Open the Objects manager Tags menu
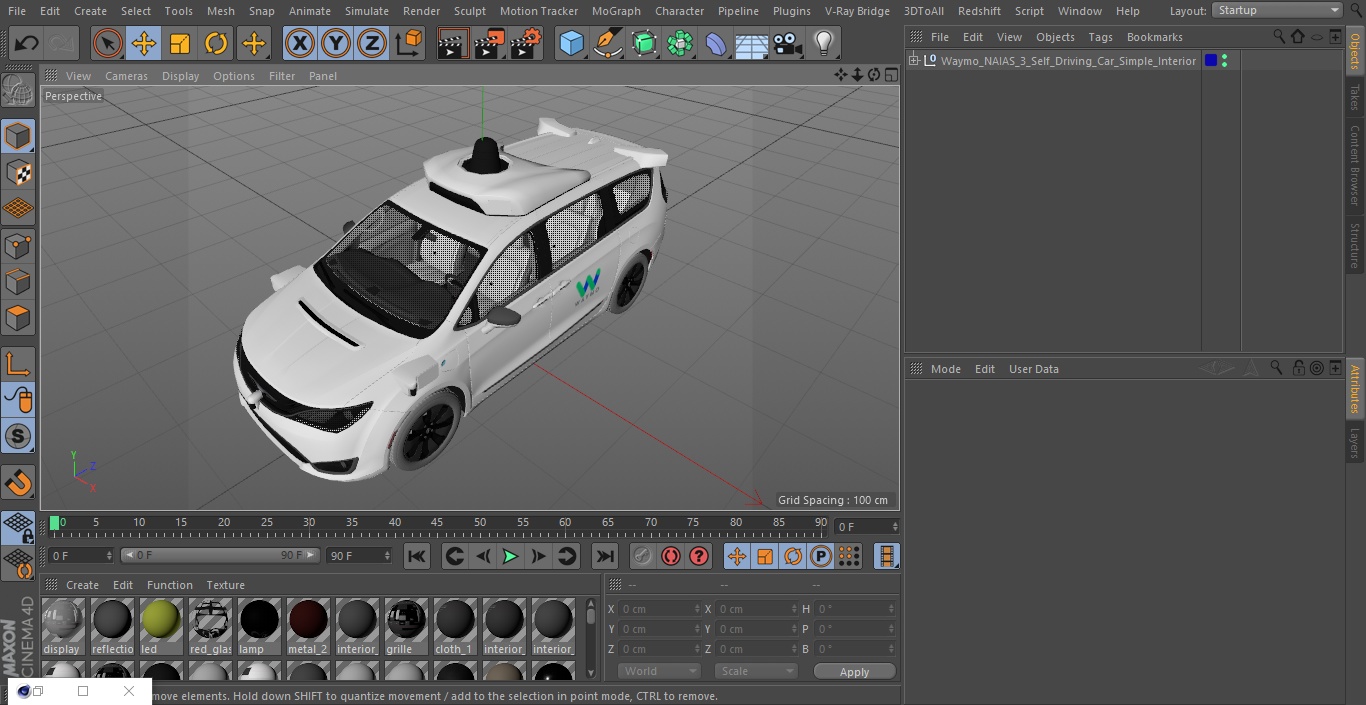Image resolution: width=1366 pixels, height=705 pixels. coord(1100,37)
